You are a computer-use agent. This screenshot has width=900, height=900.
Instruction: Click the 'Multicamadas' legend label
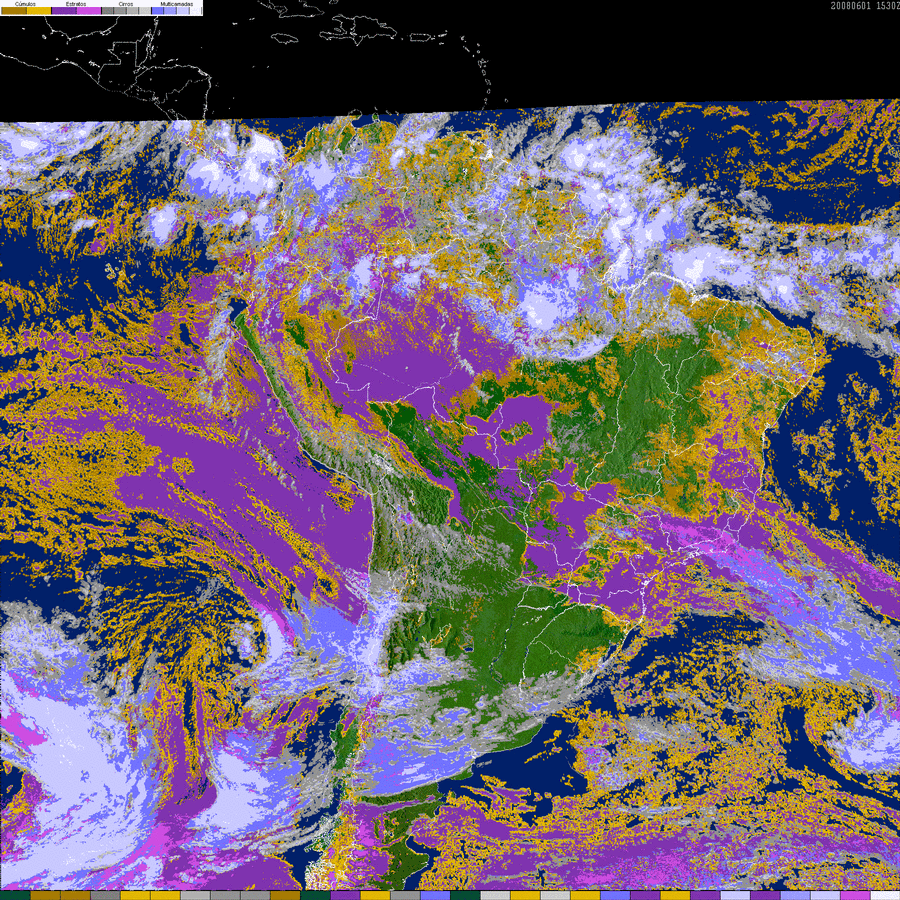(177, 4)
